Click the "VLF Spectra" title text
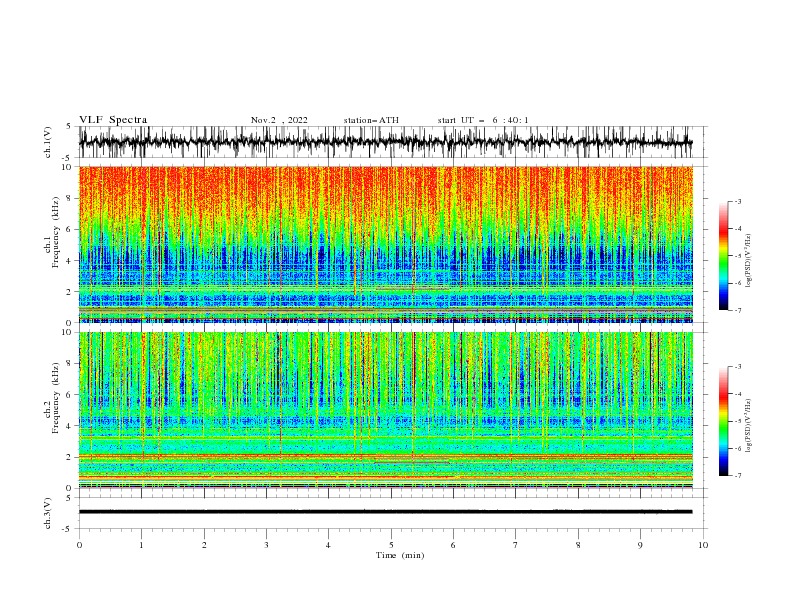 pyautogui.click(x=113, y=120)
